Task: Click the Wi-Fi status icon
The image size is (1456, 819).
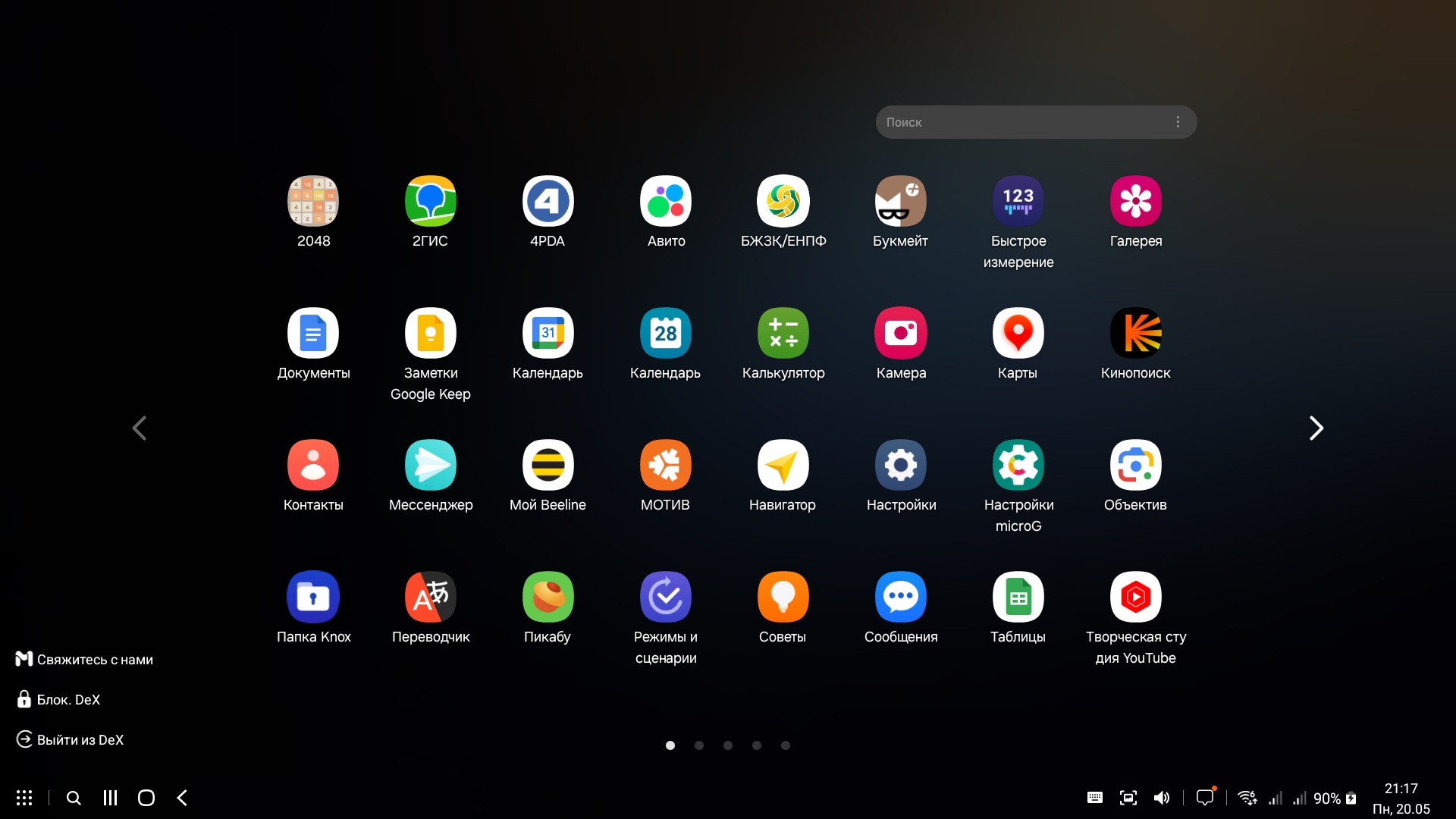Action: coord(1247,798)
